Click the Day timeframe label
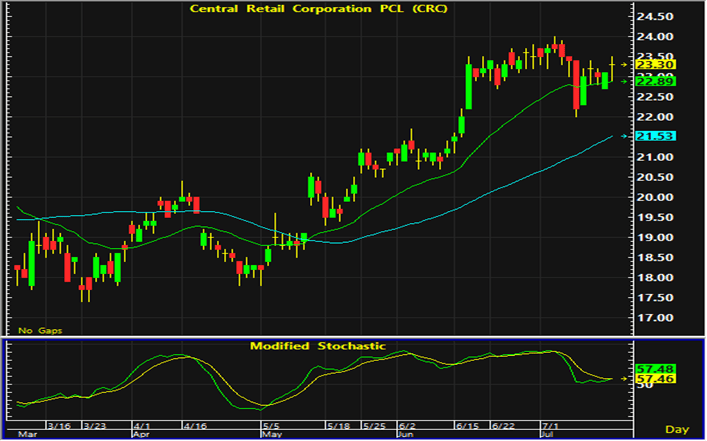Image resolution: width=707 pixels, height=441 pixels. [x=677, y=429]
